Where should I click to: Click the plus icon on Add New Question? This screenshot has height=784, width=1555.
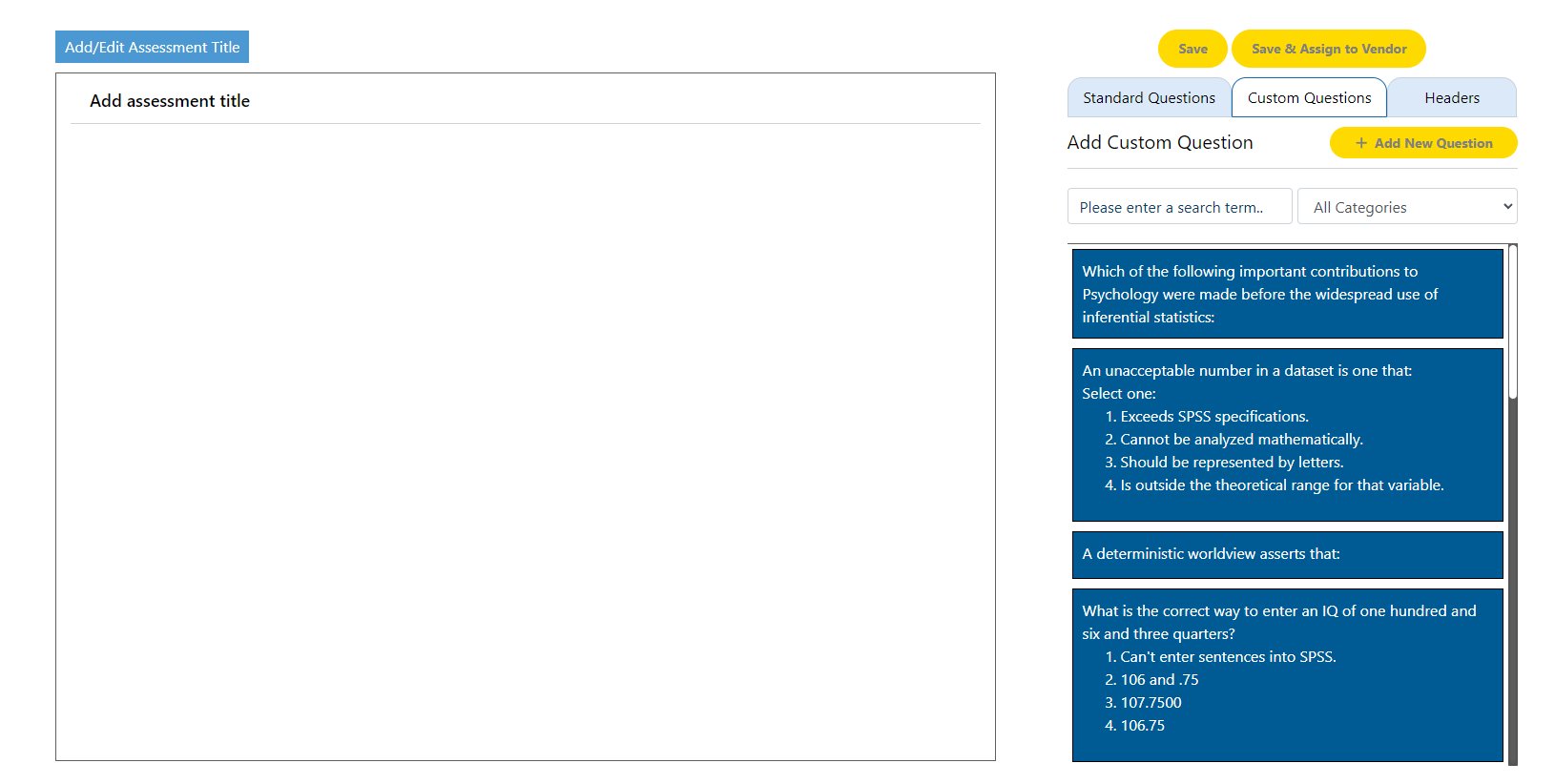(1361, 143)
